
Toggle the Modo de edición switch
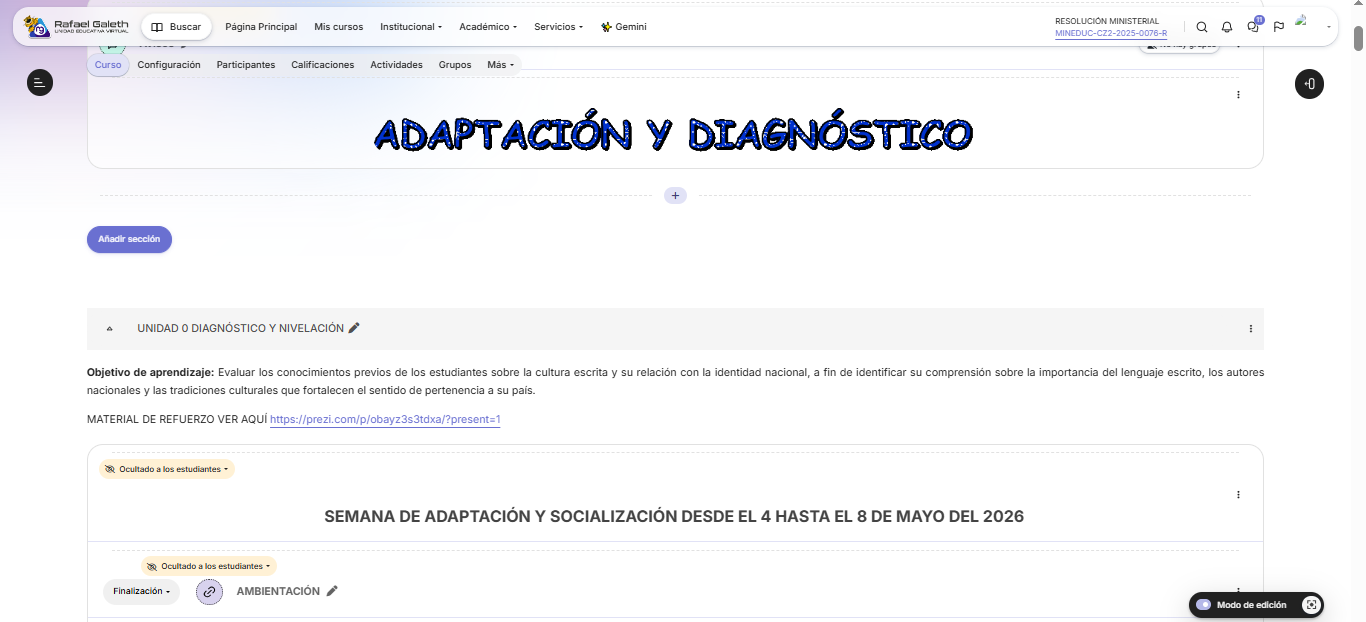(x=1204, y=605)
